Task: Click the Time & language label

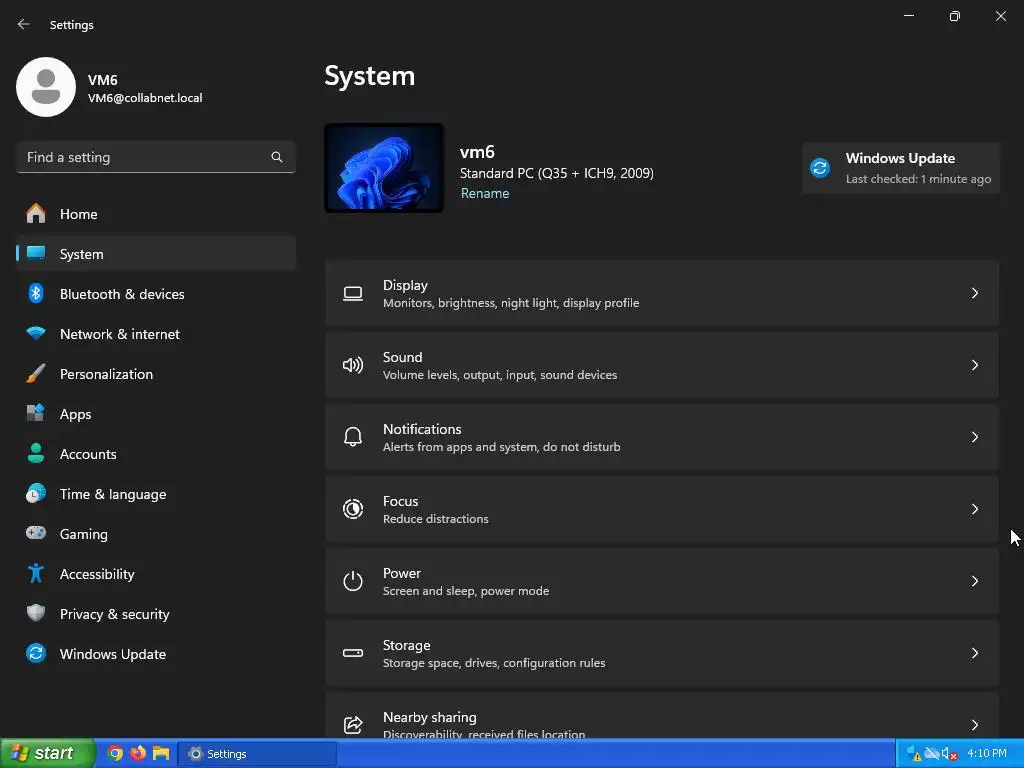Action: tap(113, 494)
